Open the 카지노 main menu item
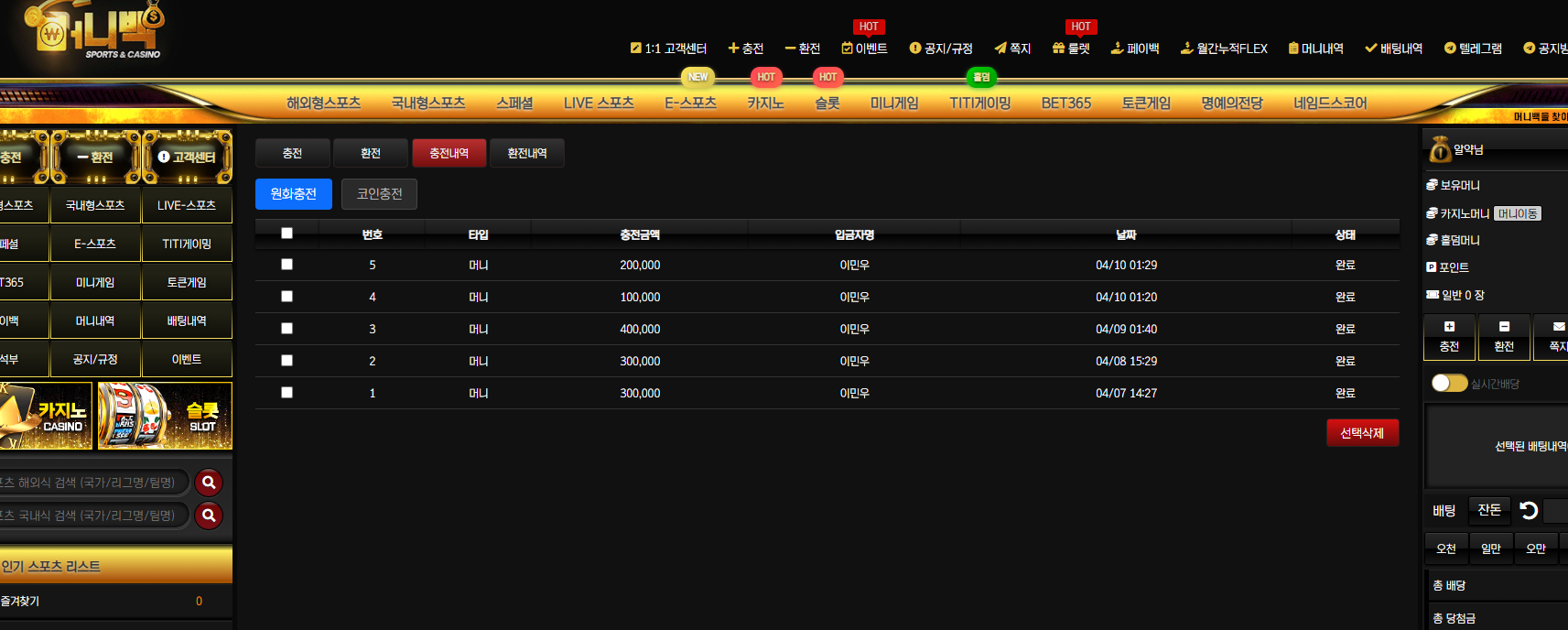 tap(765, 103)
